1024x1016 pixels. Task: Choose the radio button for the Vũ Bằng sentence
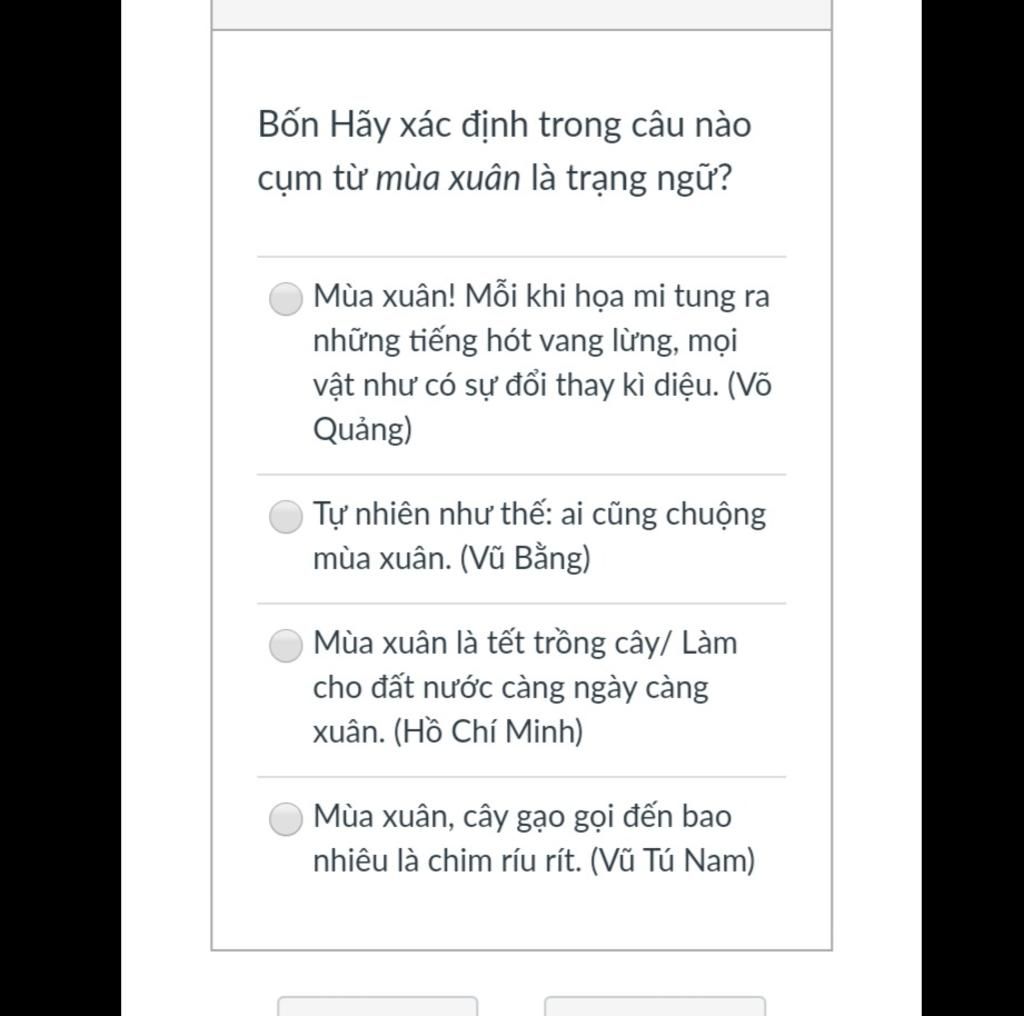click(286, 516)
